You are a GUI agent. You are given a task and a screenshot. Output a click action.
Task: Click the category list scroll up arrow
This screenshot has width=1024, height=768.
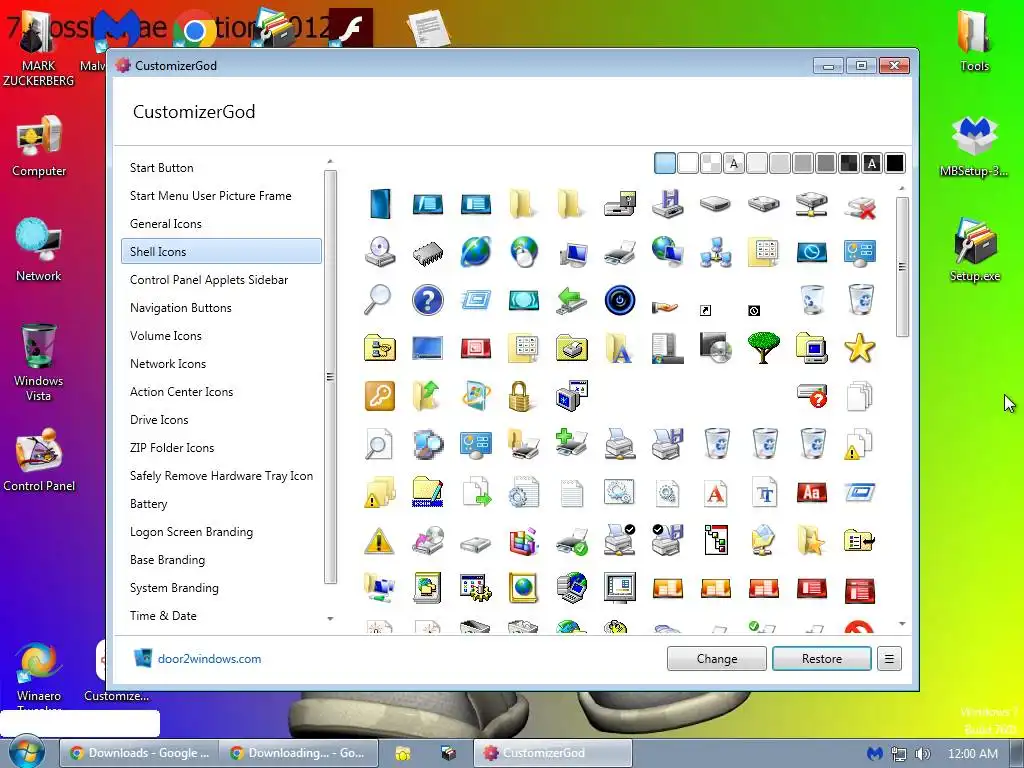(330, 161)
